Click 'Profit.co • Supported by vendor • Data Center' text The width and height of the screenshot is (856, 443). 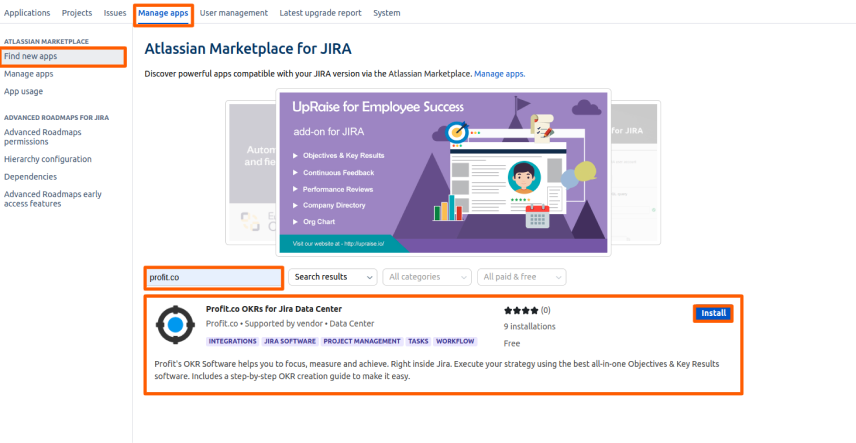pyautogui.click(x=290, y=324)
